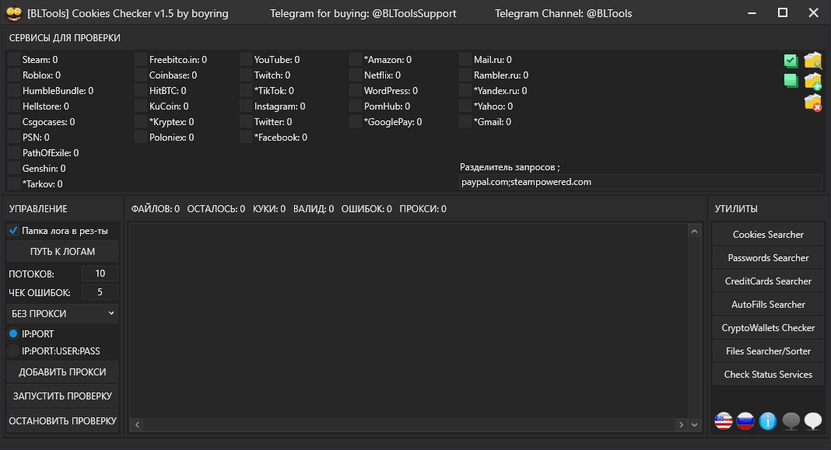The image size is (831, 450).
Task: Click the Check Status Services button
Action: pyautogui.click(x=768, y=374)
